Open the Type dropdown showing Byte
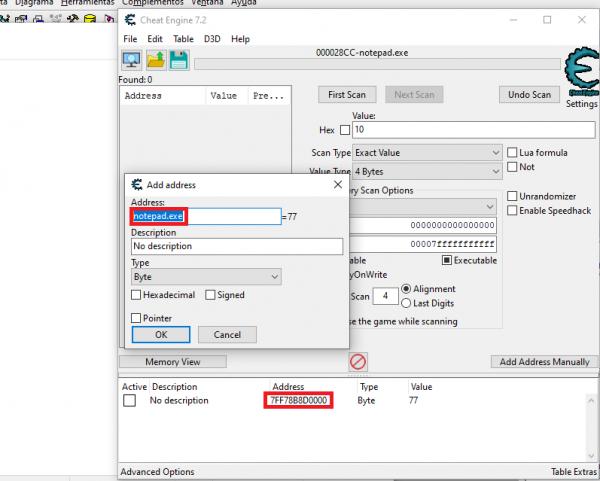 [206, 276]
